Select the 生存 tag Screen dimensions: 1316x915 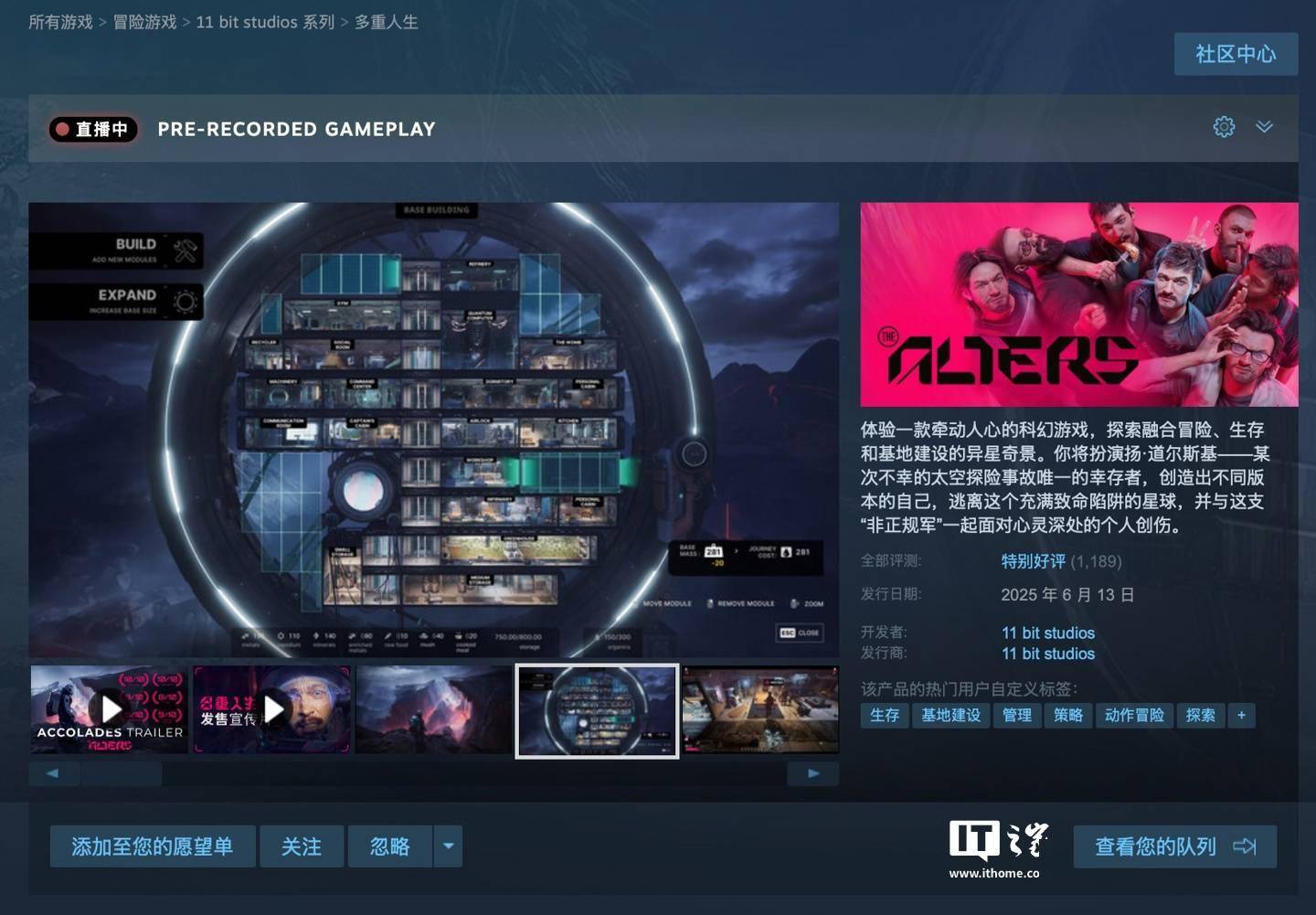click(885, 715)
